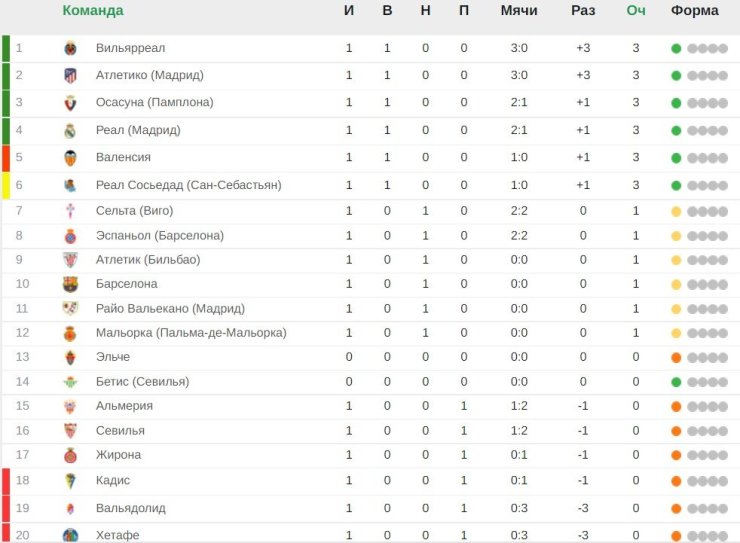The image size is (740, 543).
Task: Click the Мячи column header
Action: [x=519, y=10]
